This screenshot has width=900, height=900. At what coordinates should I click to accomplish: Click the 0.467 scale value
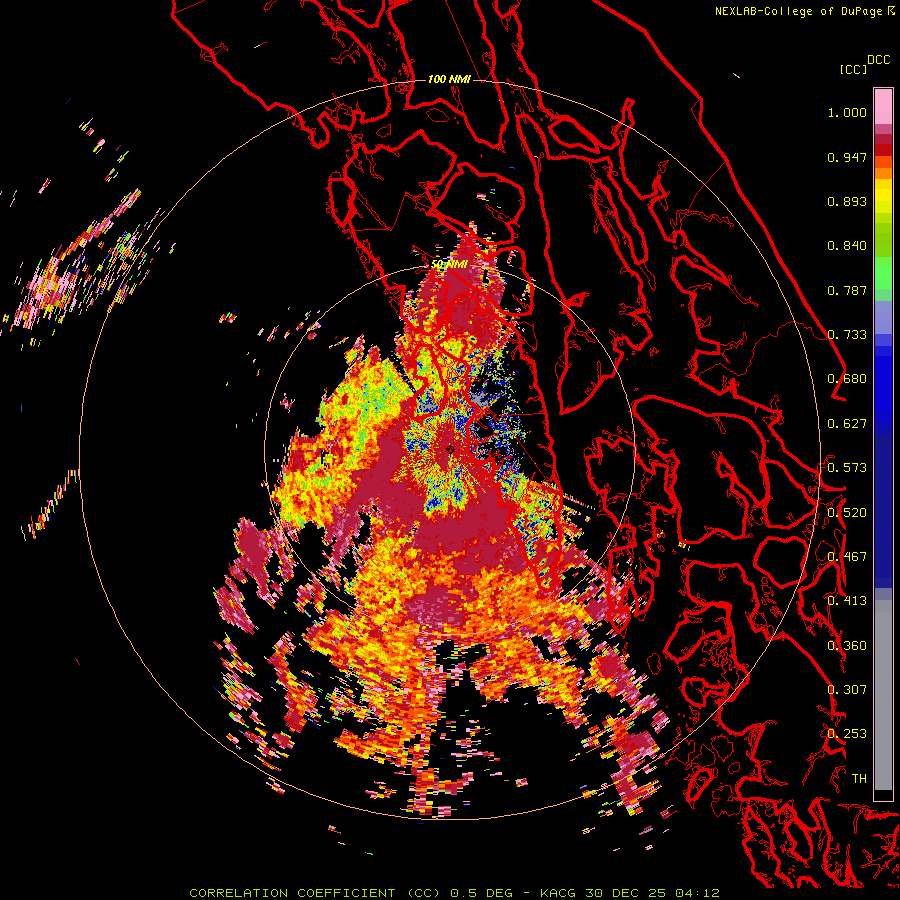click(x=847, y=557)
